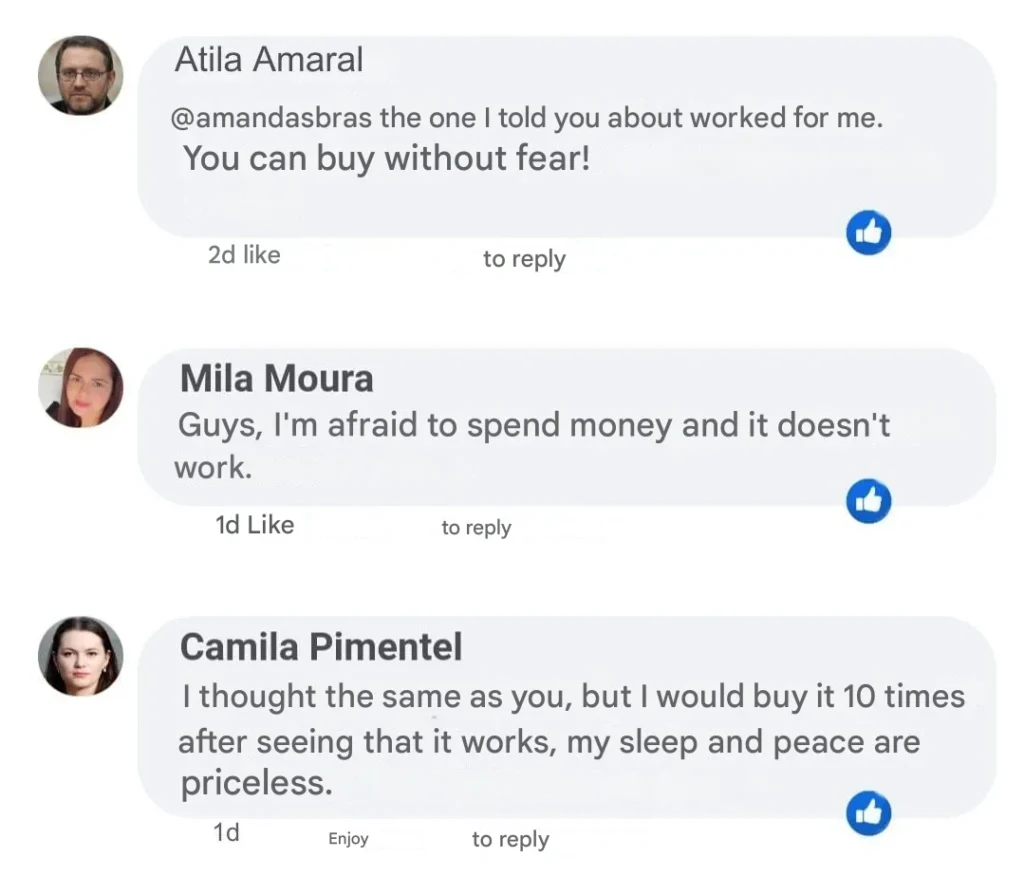Click Mila Moura's 'afraid to spend money' comment text
This screenshot has height=895, width=1024.
532,426
